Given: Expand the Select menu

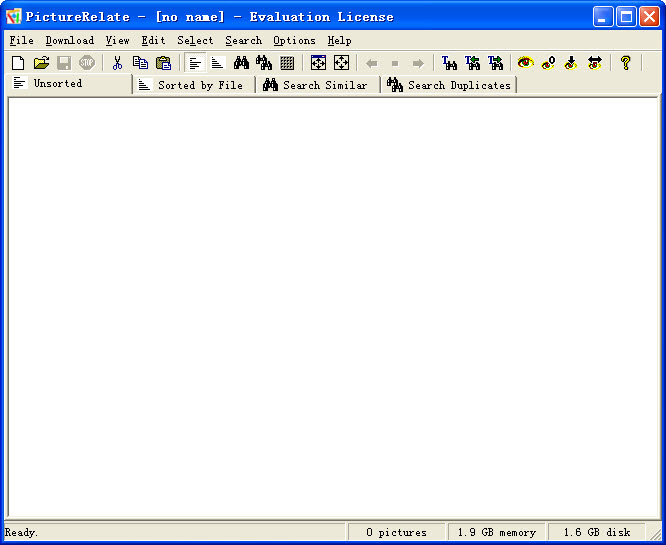Looking at the screenshot, I should [x=195, y=41].
